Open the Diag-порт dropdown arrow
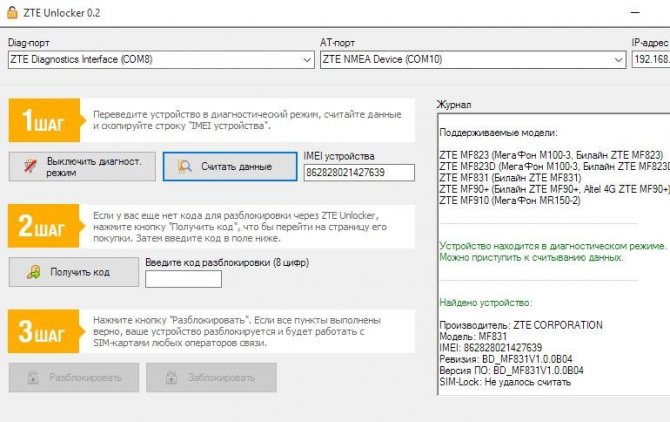Viewport: 670px width, 422px height. pos(307,60)
